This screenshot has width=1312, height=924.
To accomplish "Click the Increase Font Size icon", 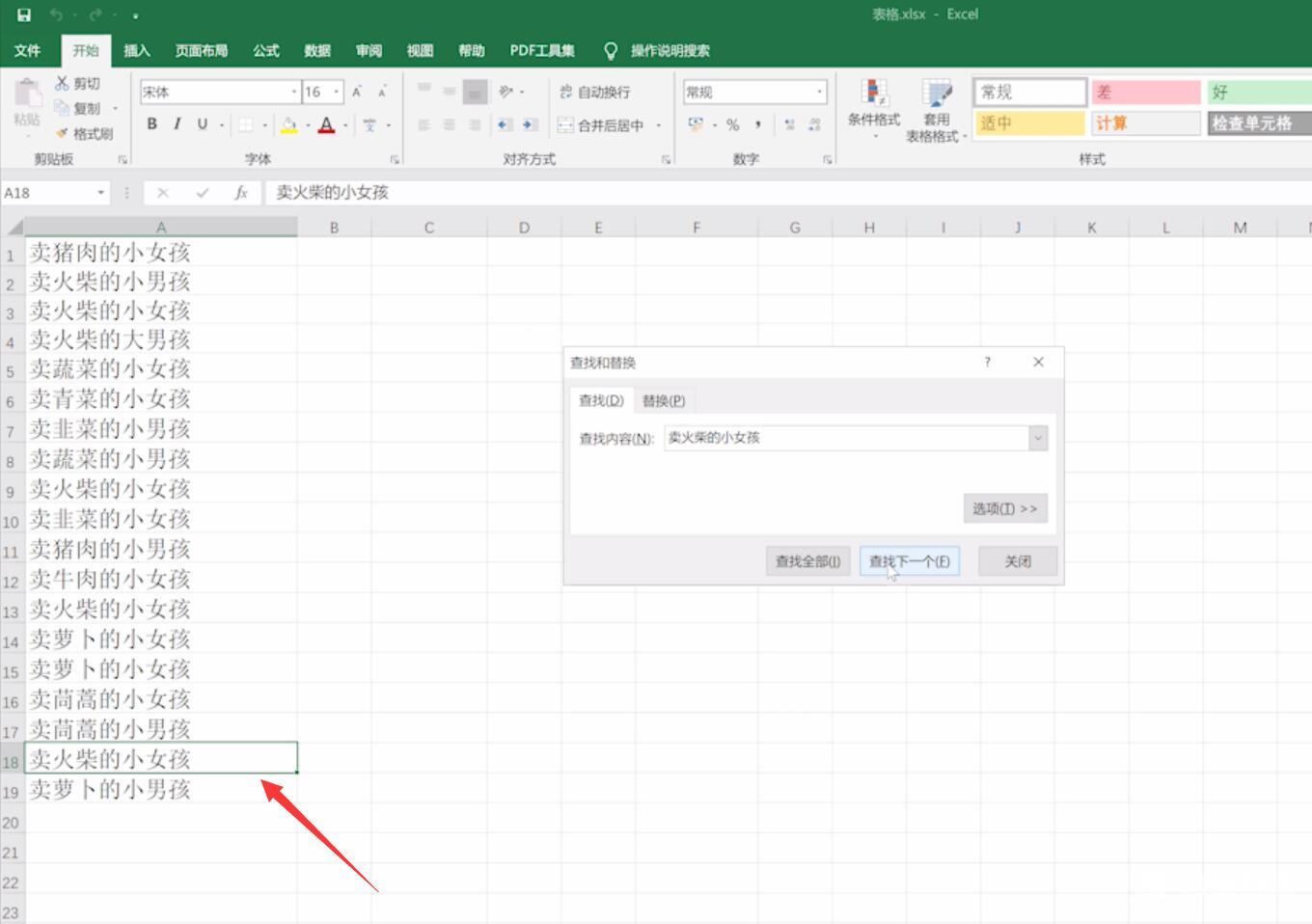I will [x=356, y=92].
